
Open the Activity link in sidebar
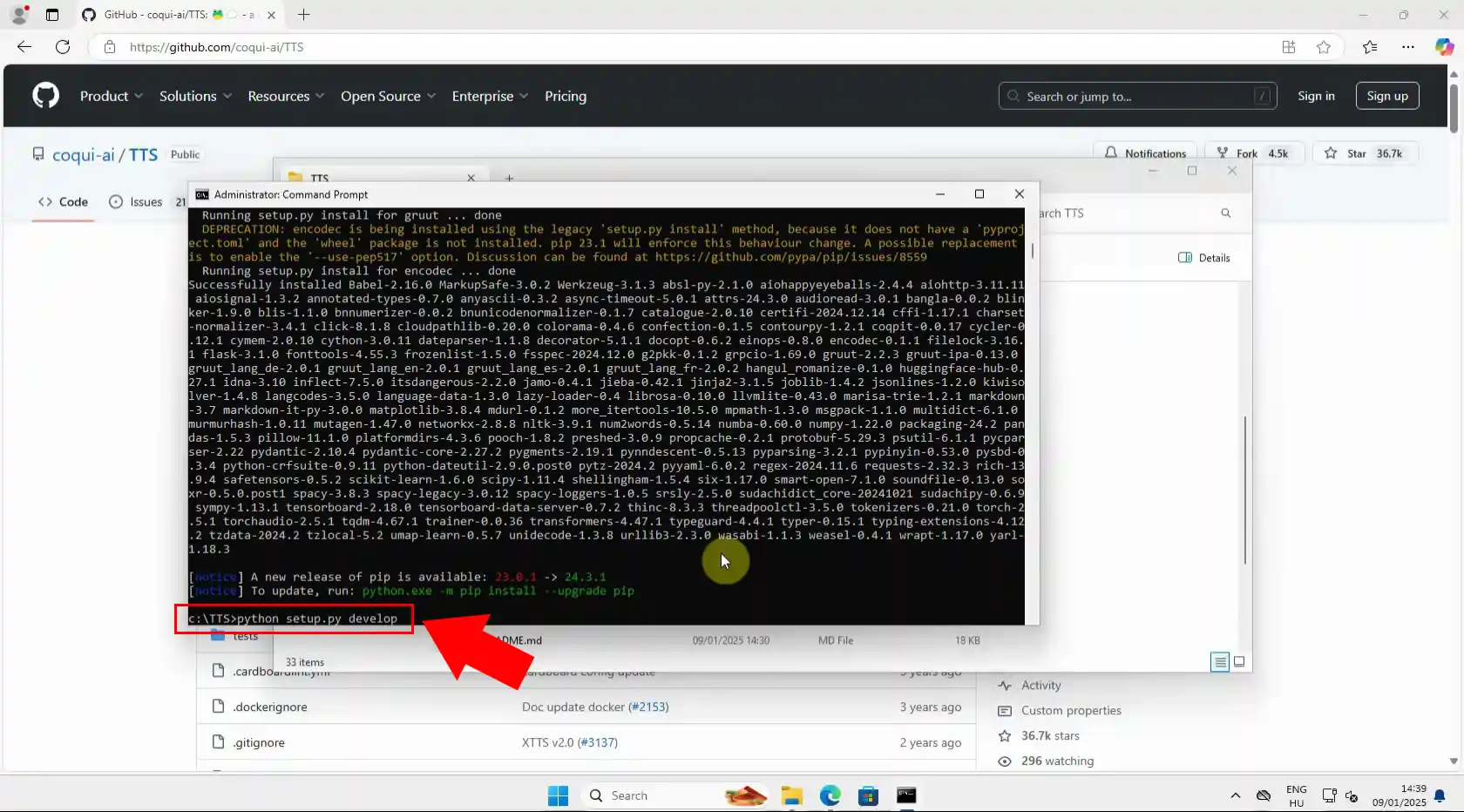1040,686
